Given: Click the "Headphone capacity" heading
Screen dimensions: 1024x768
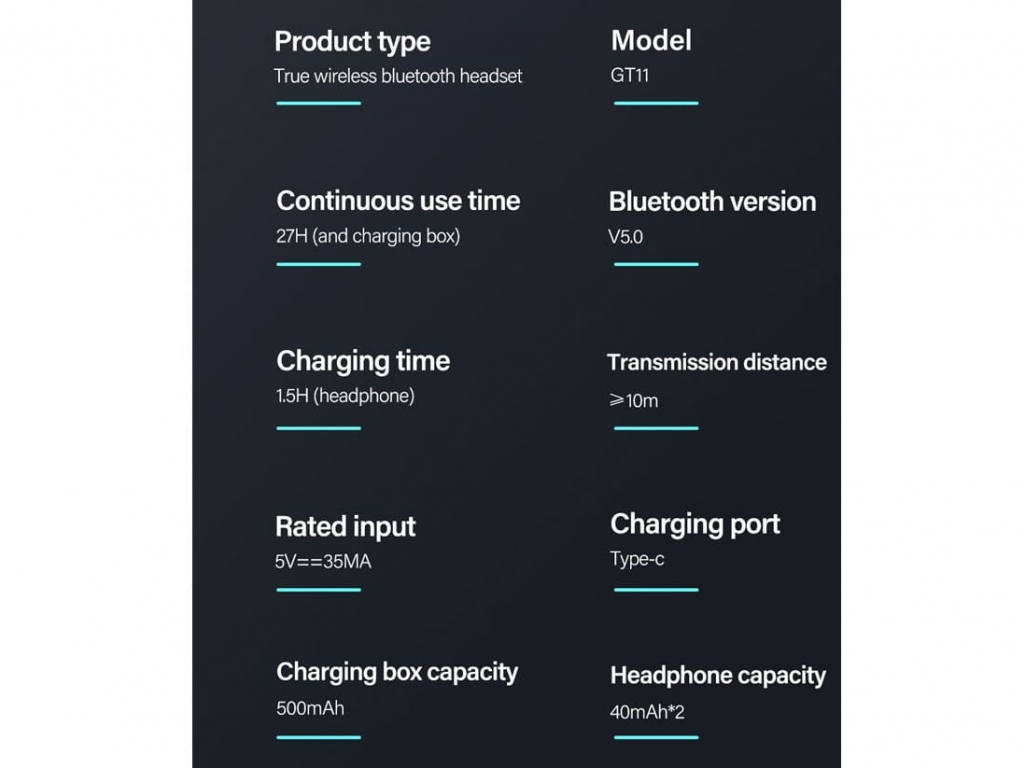Looking at the screenshot, I should [718, 676].
